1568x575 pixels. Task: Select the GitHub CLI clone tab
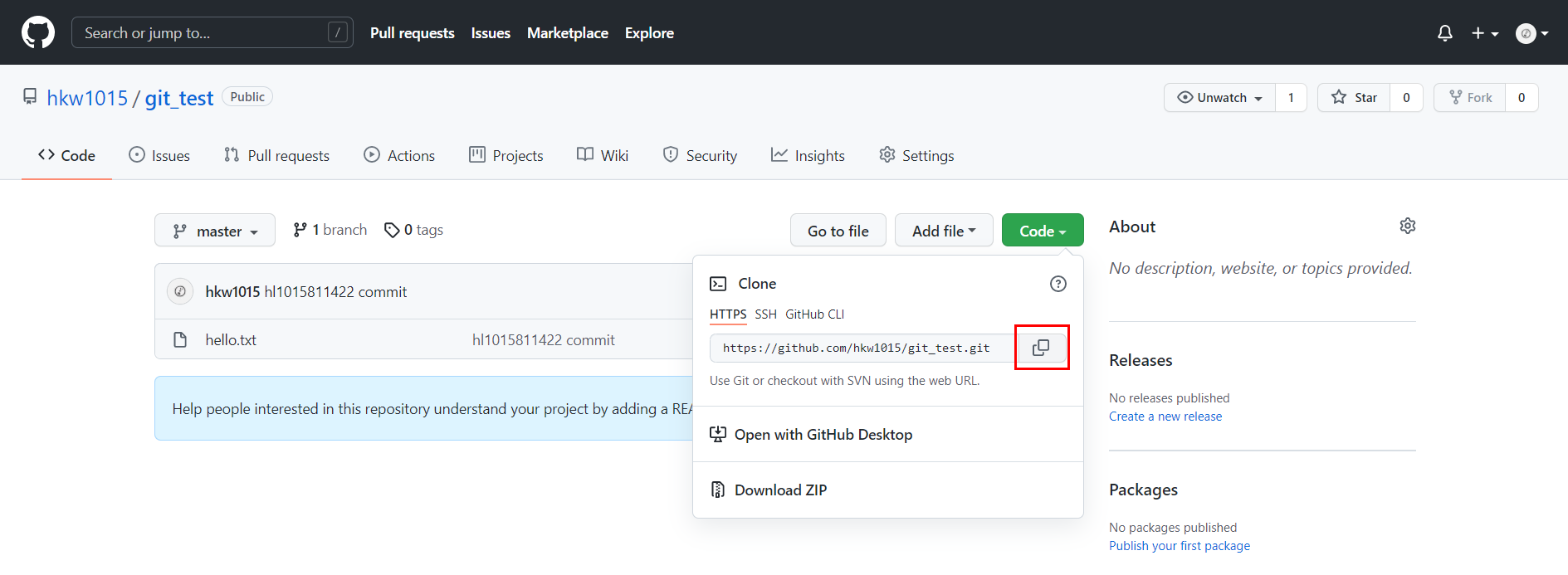pyautogui.click(x=814, y=314)
